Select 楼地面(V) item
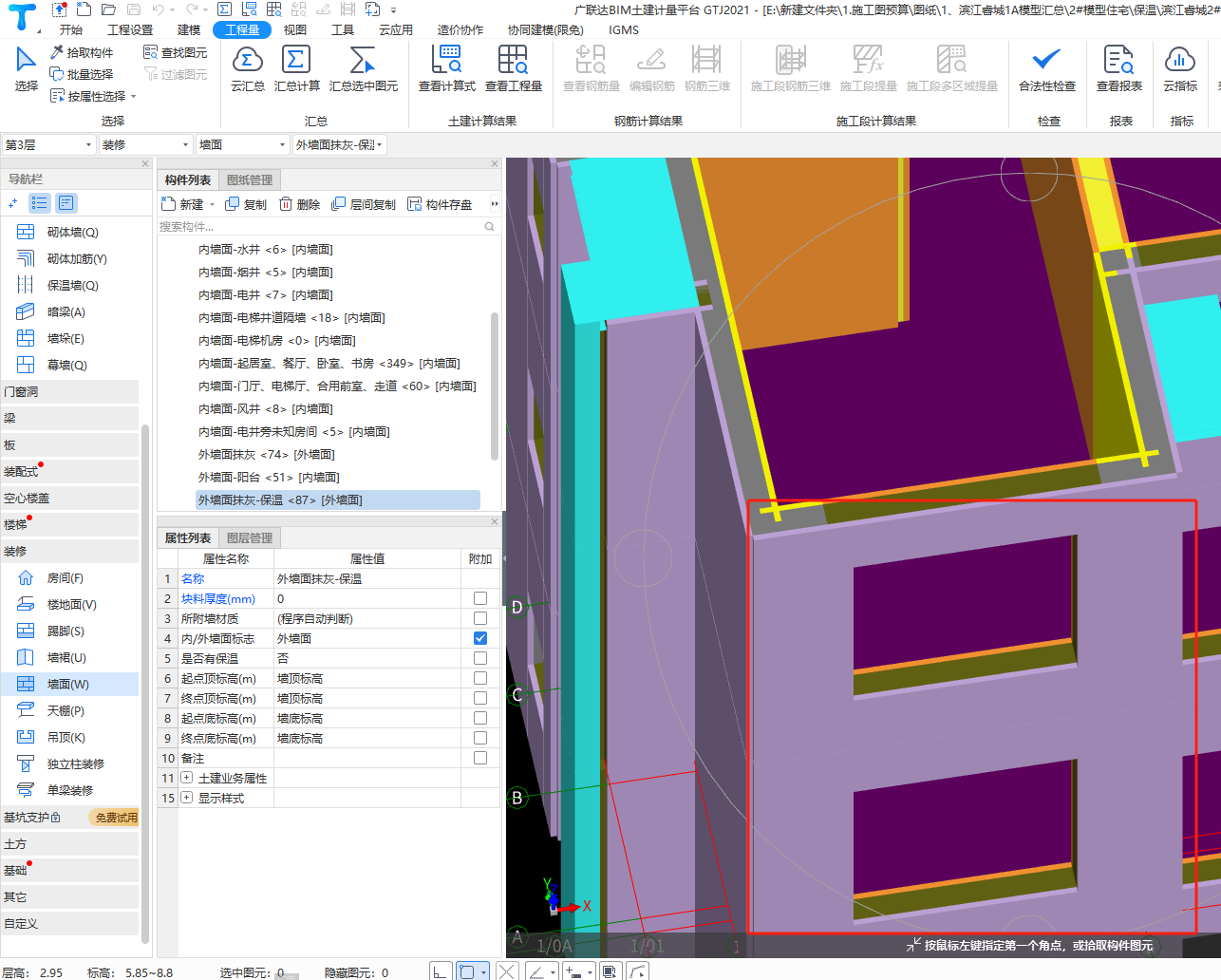Image resolution: width=1221 pixels, height=980 pixels. coord(71,604)
